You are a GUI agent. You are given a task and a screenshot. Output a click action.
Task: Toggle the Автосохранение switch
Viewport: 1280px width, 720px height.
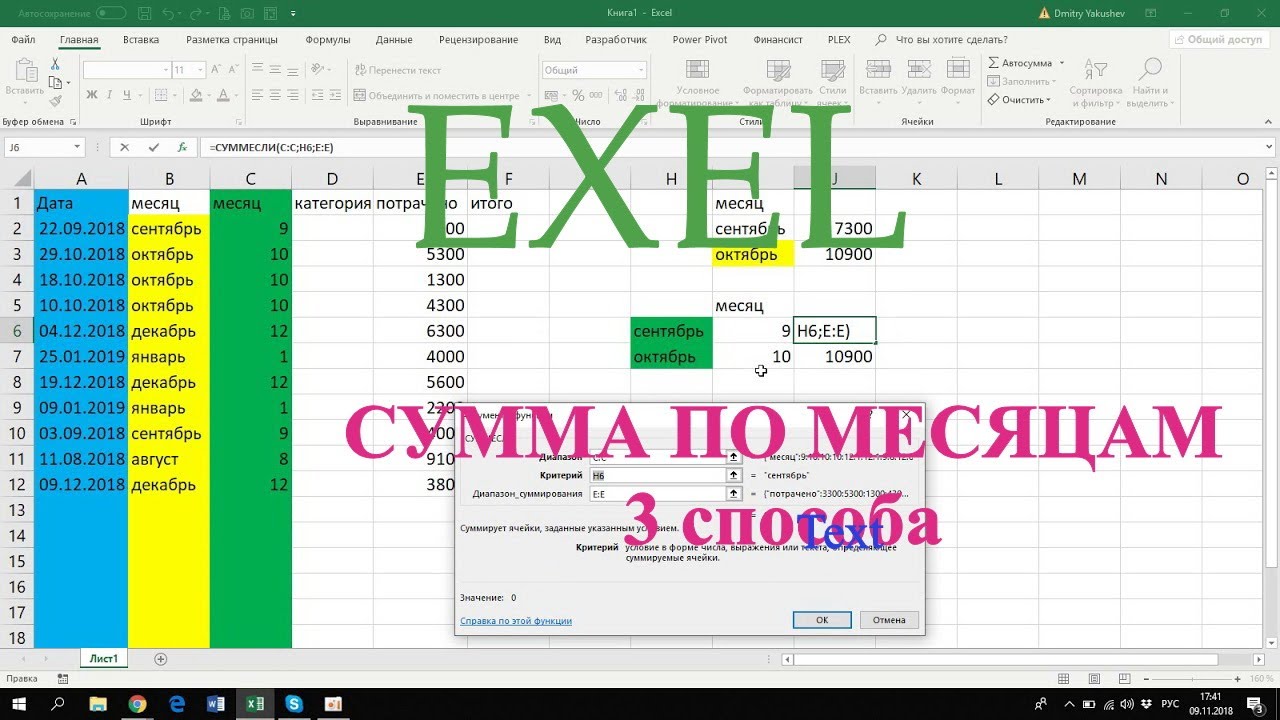[x=110, y=13]
